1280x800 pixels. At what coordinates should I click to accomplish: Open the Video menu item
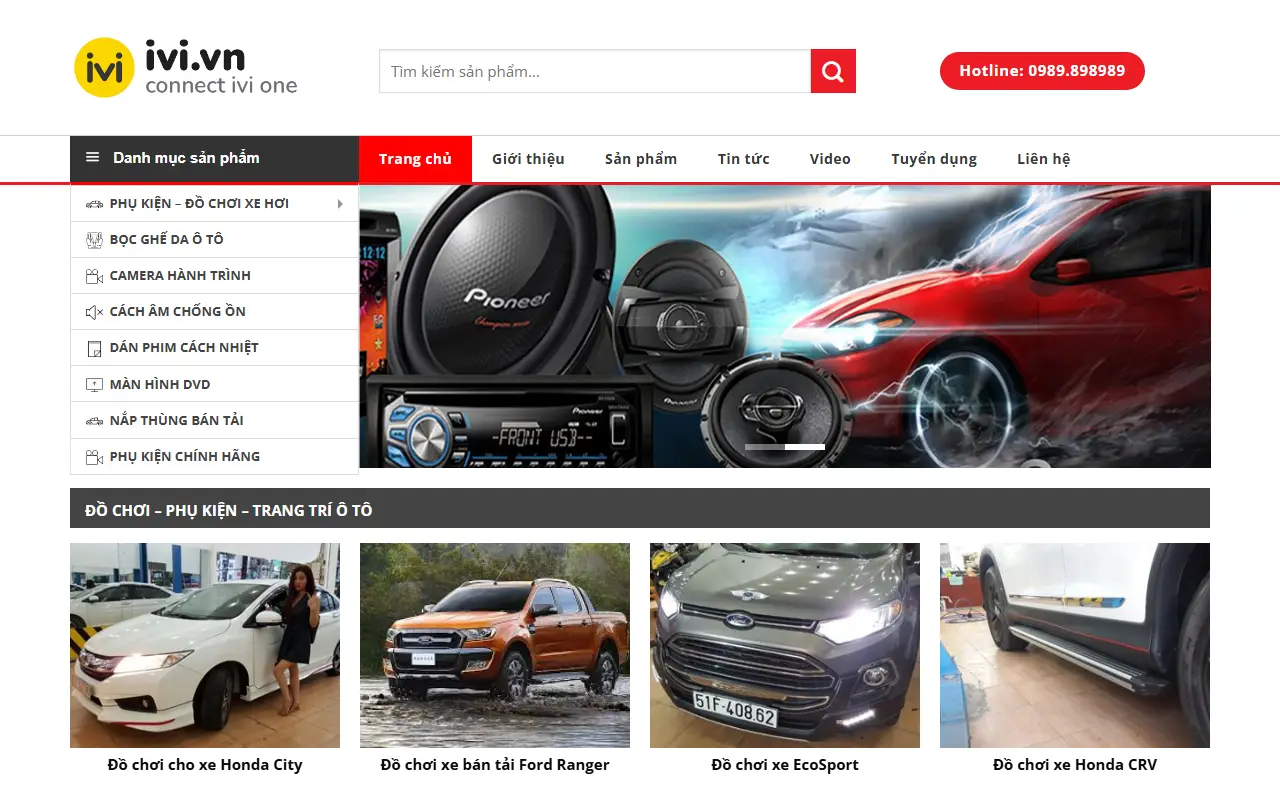point(830,159)
